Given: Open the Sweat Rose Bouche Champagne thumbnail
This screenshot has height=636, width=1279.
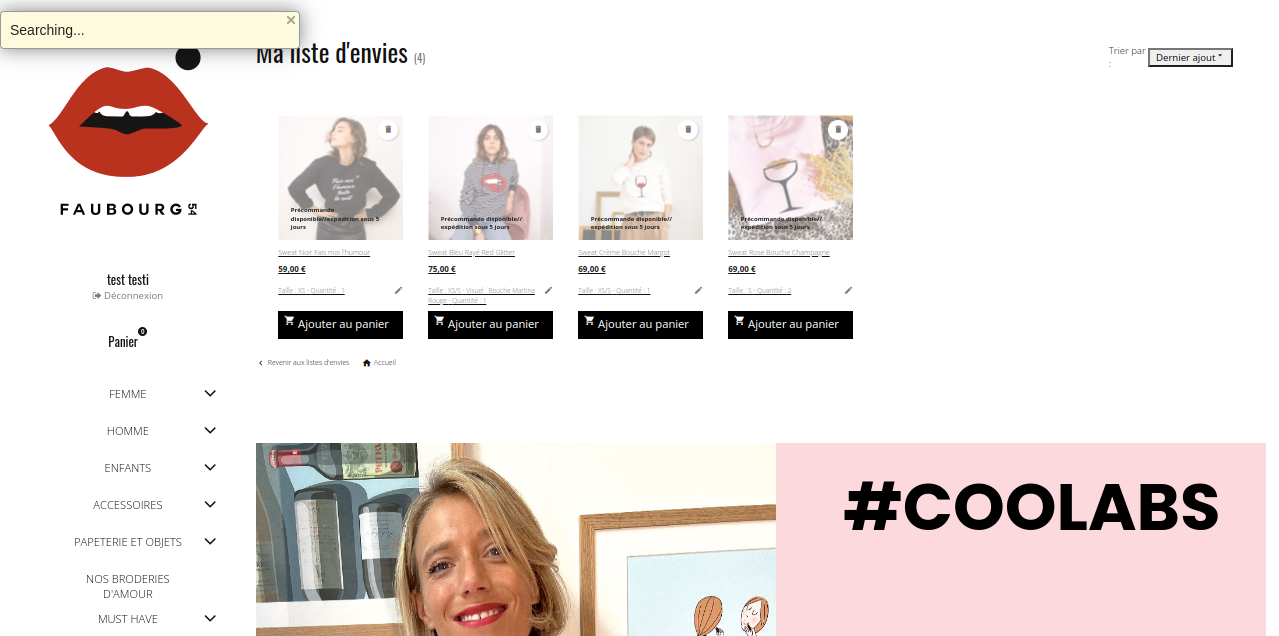Looking at the screenshot, I should click(x=790, y=177).
